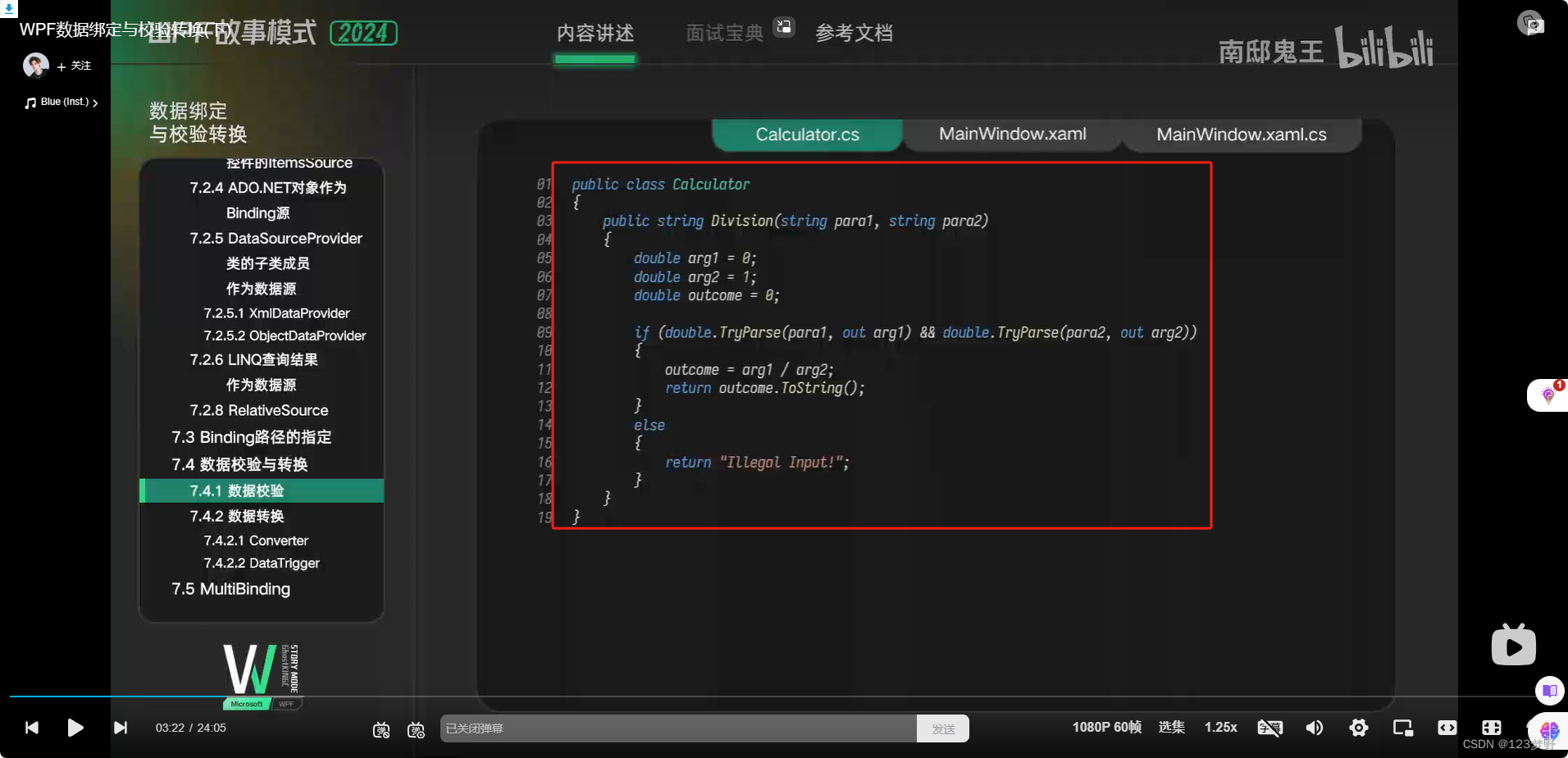Select 7.2.5.2 ObjectDataProvider item
Image resolution: width=1568 pixels, height=758 pixels.
285,336
